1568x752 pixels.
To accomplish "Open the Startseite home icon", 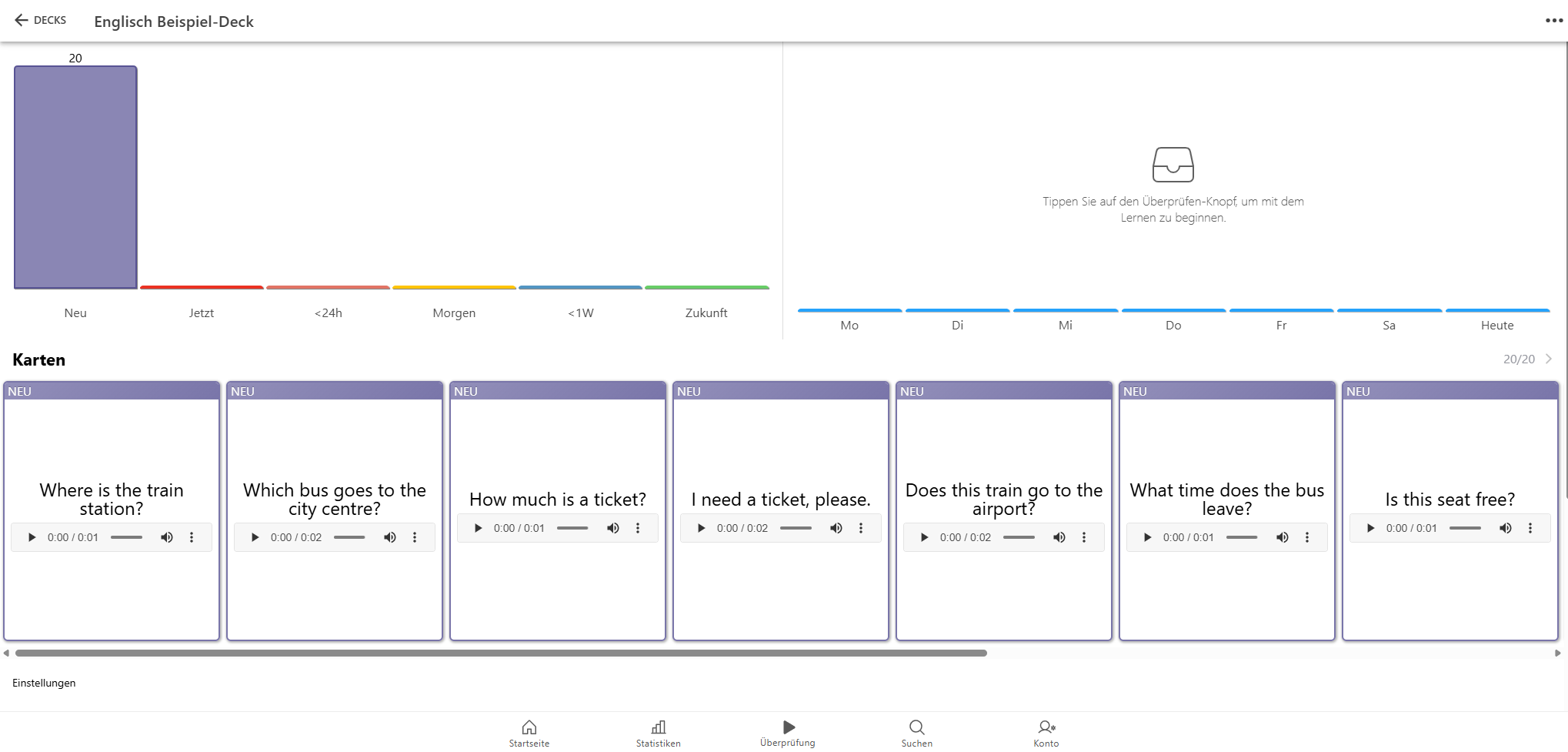I will click(529, 727).
